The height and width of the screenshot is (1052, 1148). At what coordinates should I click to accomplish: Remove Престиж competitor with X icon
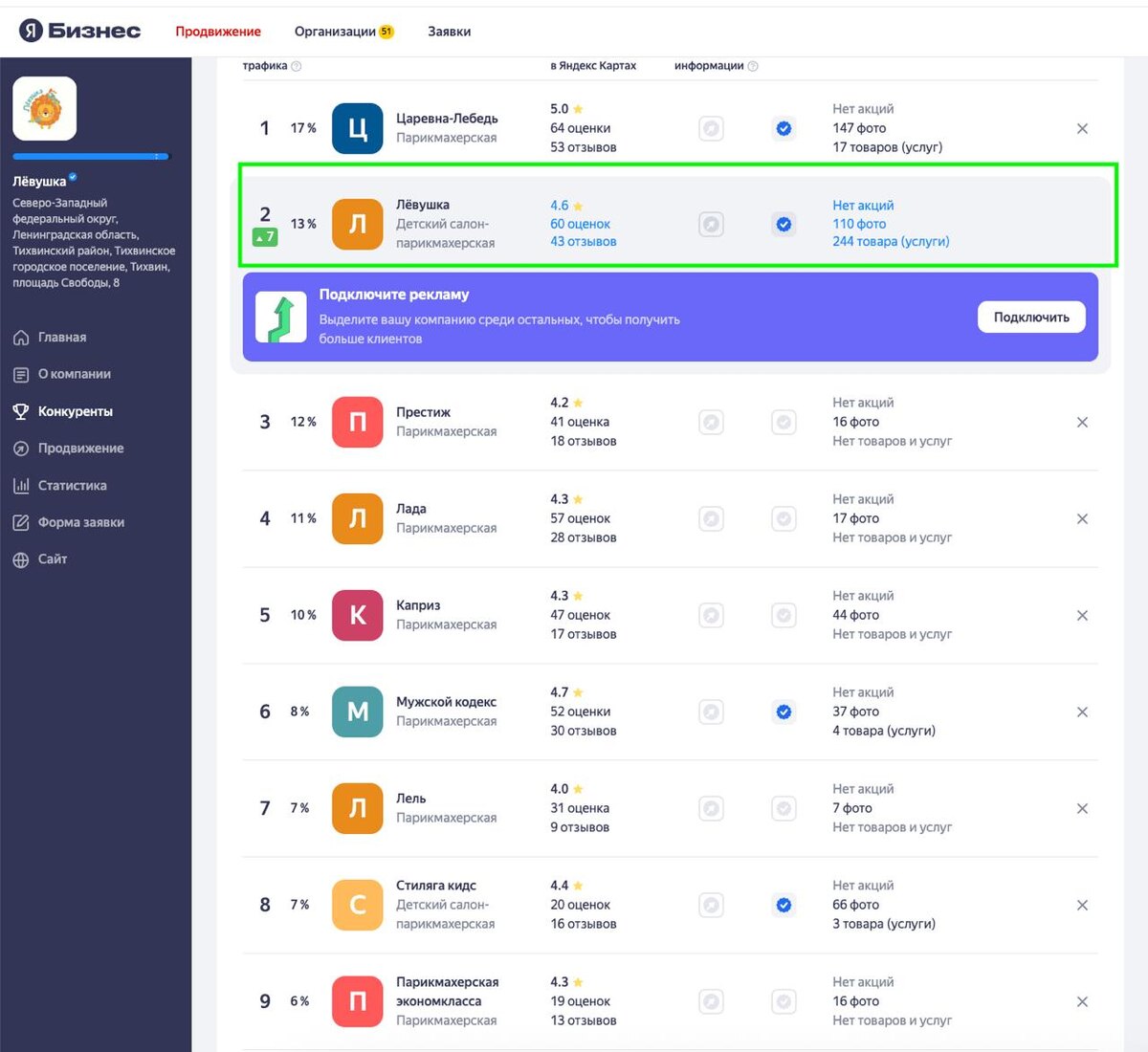(x=1082, y=422)
